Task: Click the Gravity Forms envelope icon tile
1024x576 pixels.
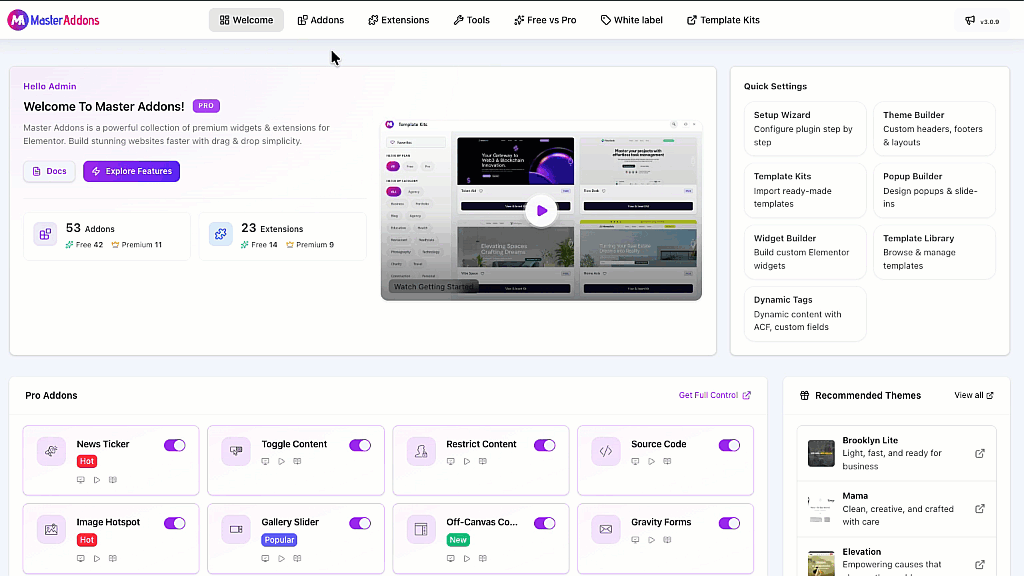Action: tap(606, 530)
